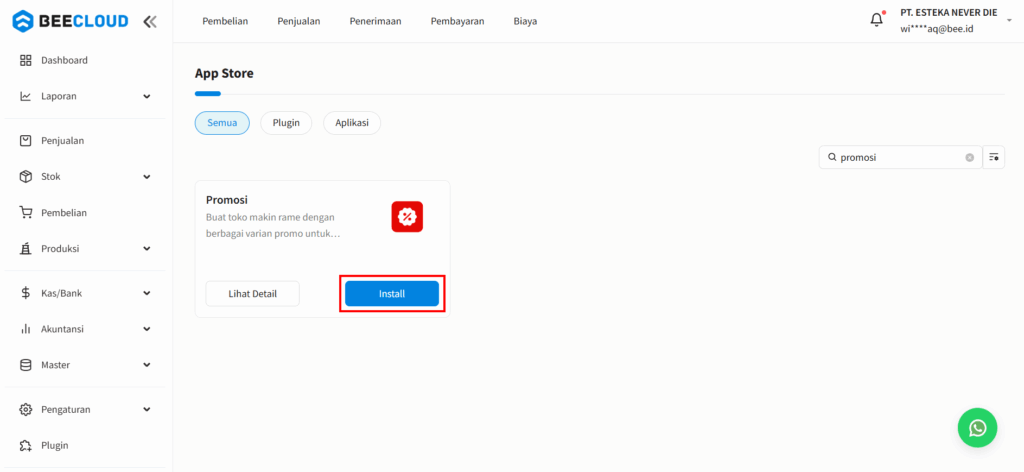Click the account email wi****aq@bee.id

coord(937,29)
